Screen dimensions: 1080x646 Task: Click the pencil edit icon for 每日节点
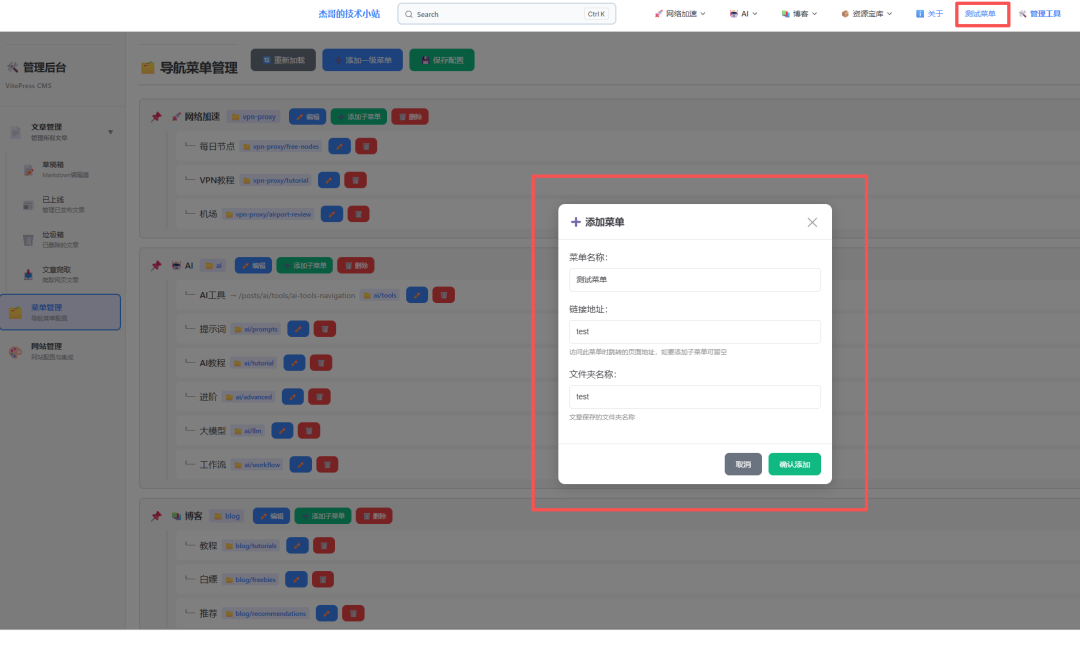[340, 146]
